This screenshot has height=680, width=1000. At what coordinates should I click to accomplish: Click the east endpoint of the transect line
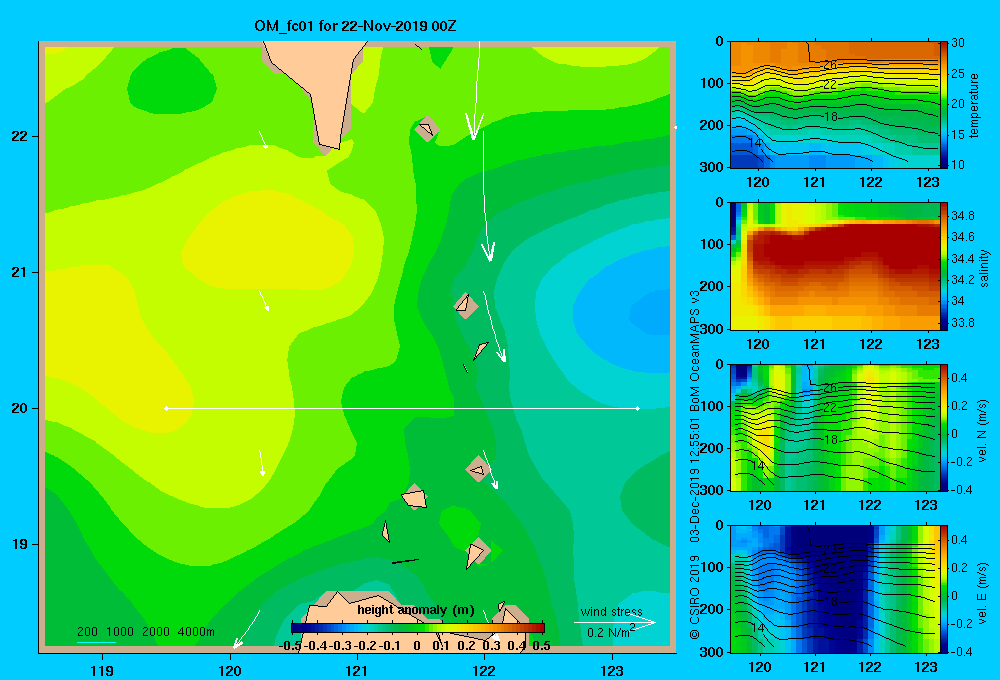pyautogui.click(x=638, y=408)
